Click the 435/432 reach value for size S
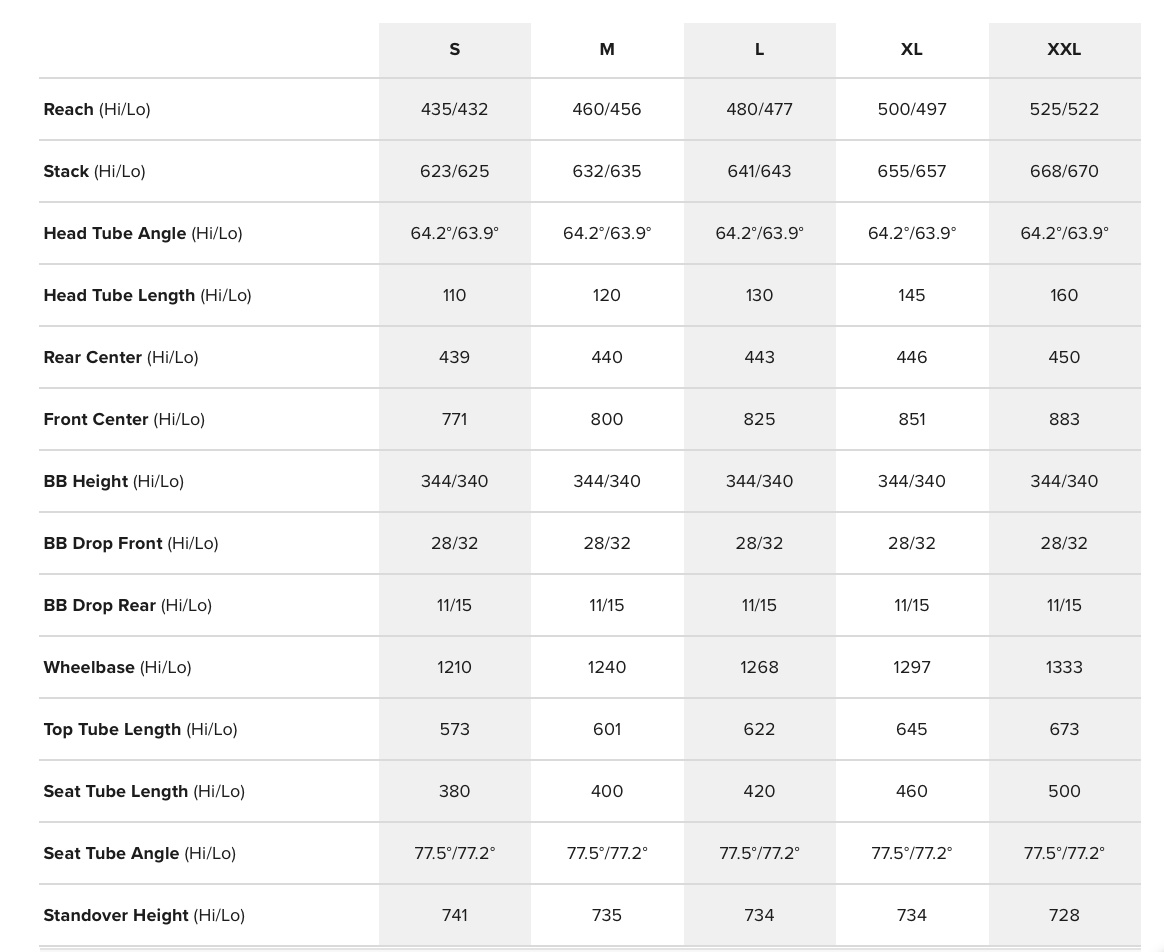 pos(455,109)
